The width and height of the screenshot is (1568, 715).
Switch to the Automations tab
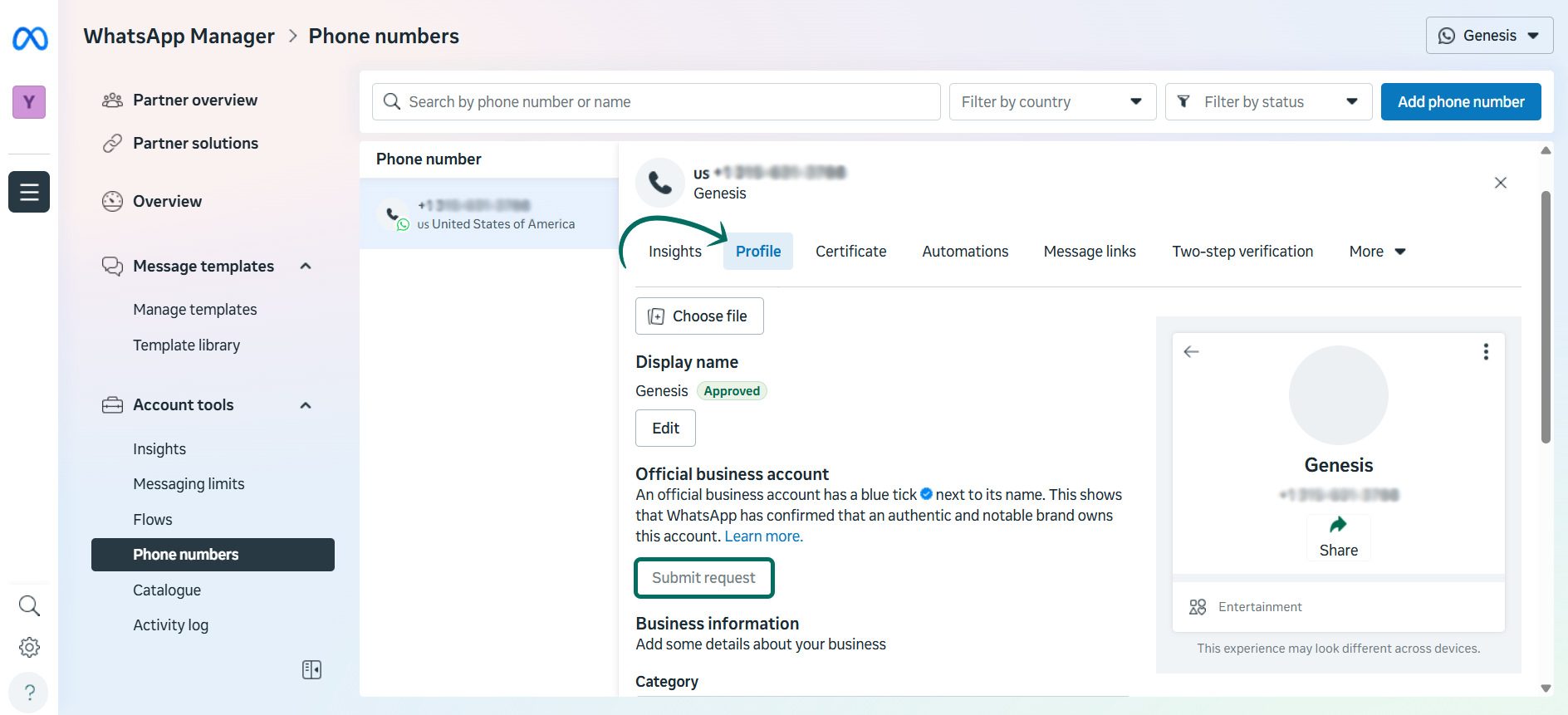[x=965, y=252]
